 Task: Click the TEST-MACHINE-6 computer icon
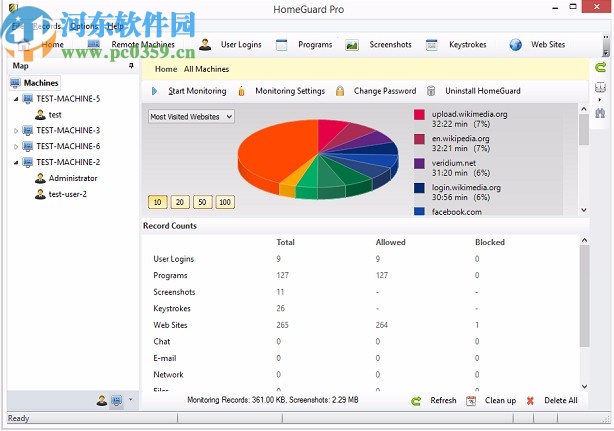(x=28, y=146)
